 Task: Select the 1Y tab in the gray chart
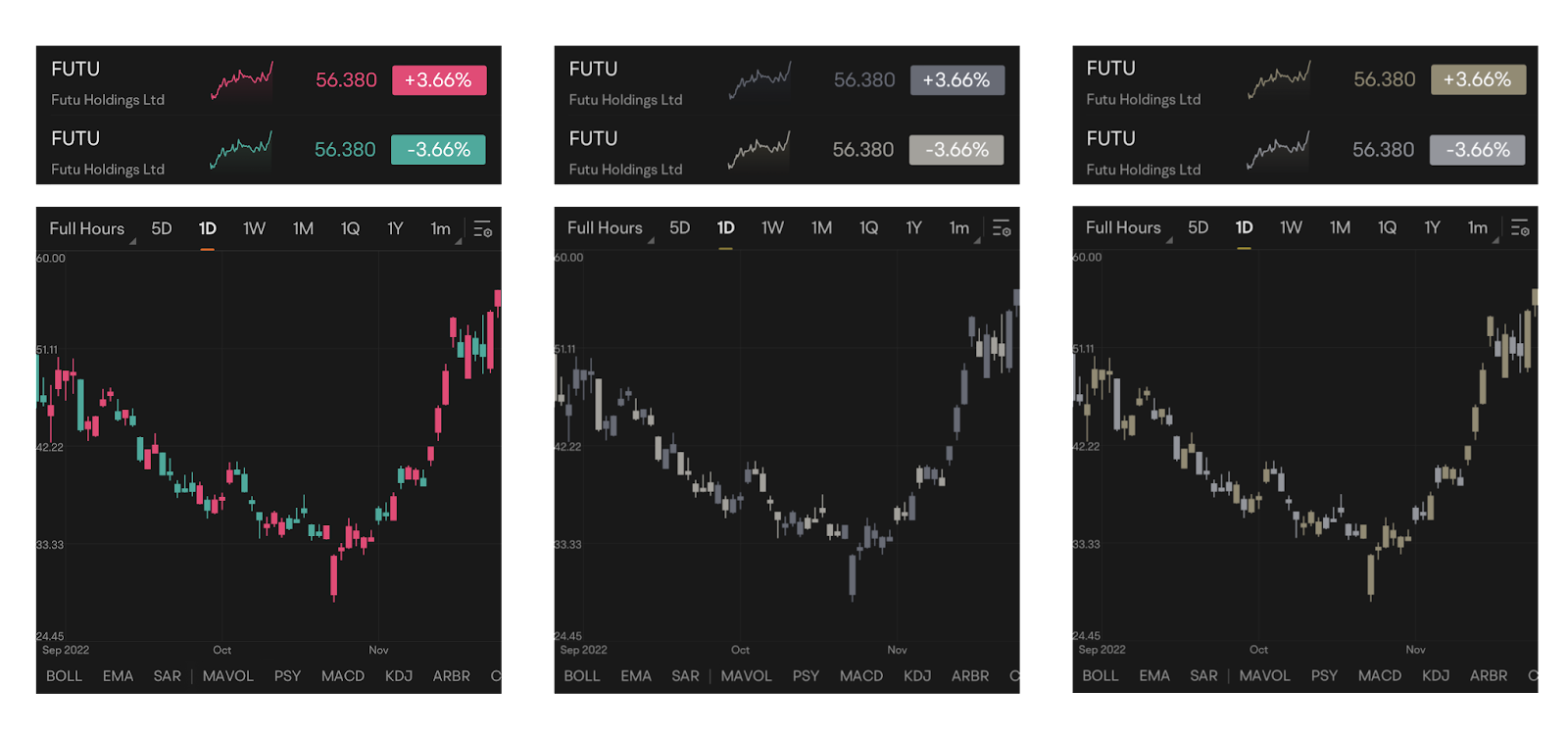click(x=913, y=228)
